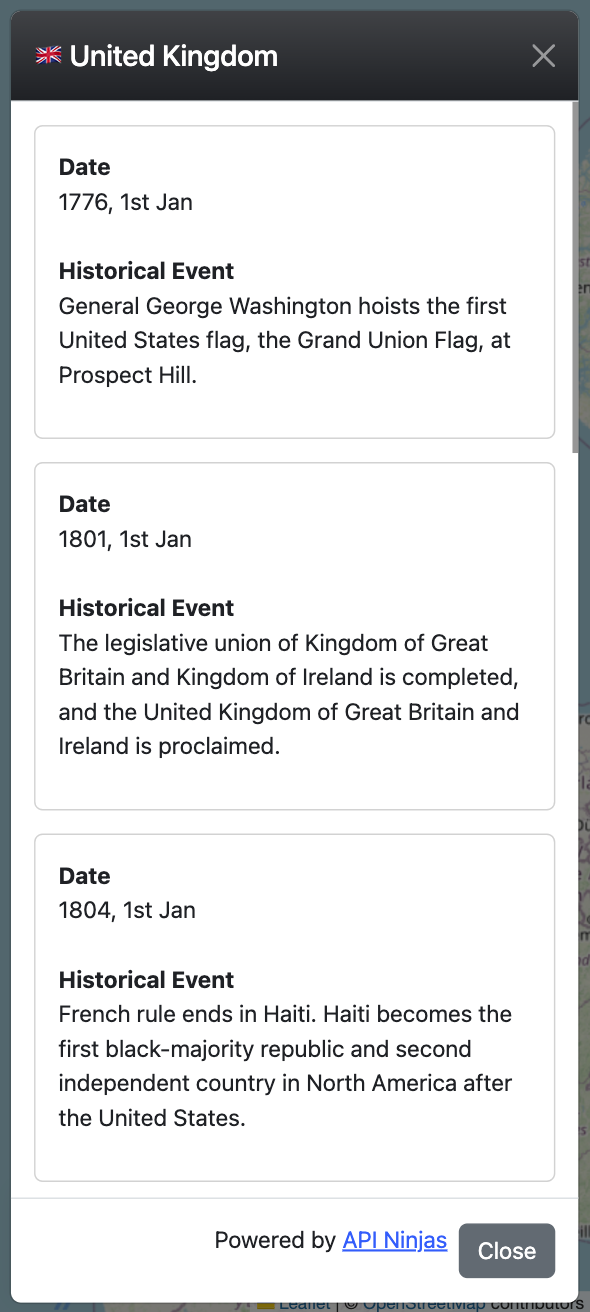Click the United Kingdom modal title
Image resolution: width=590 pixels, height=1312 pixels.
(x=174, y=56)
